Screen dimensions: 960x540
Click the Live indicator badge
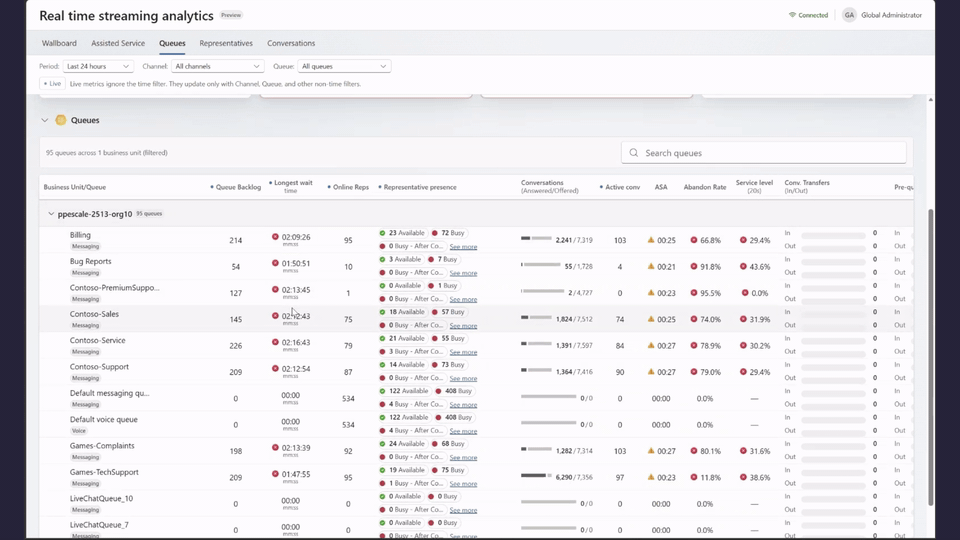(x=53, y=84)
